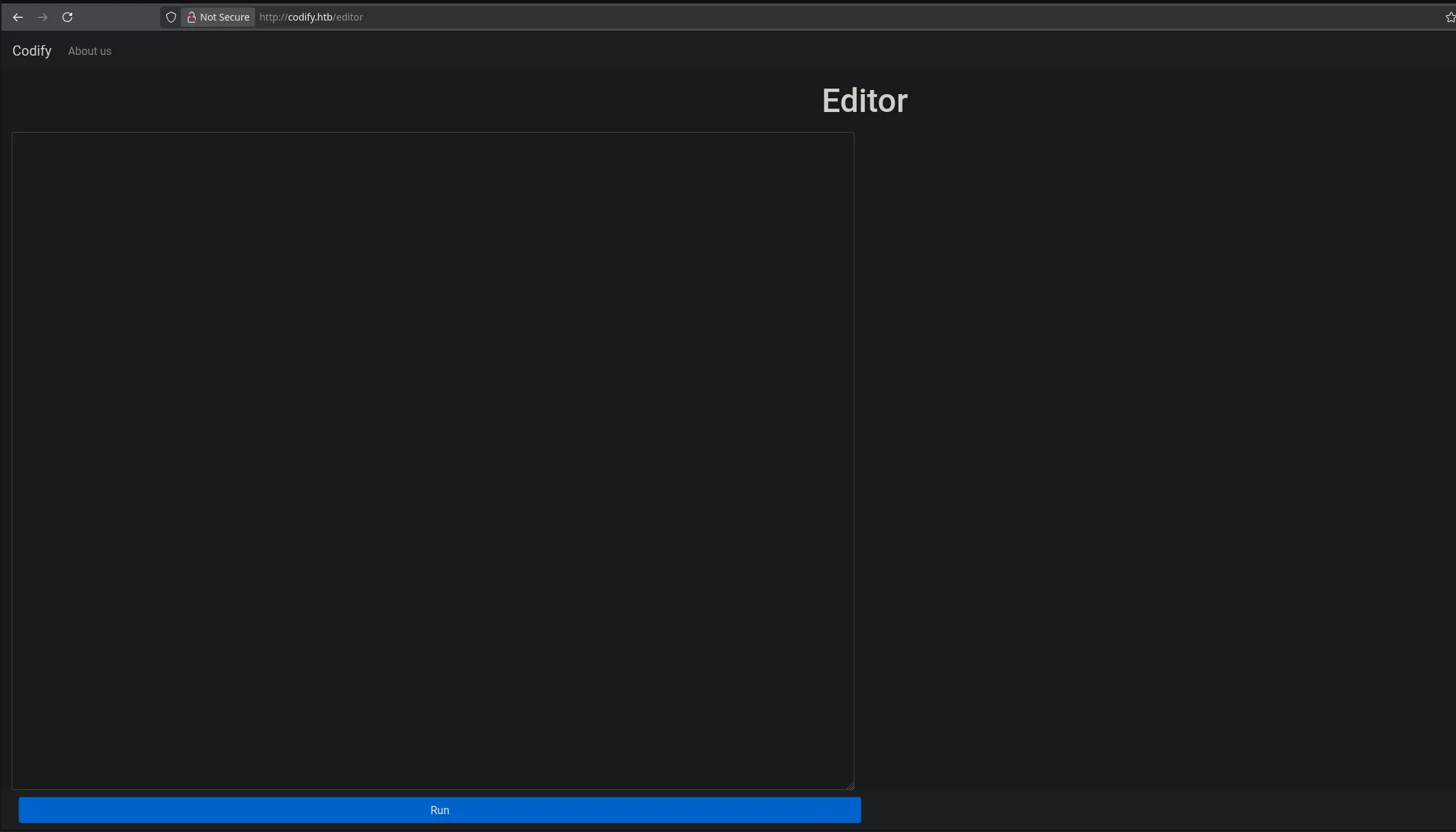The width and height of the screenshot is (1456, 832).
Task: Open the About us page
Action: point(89,51)
